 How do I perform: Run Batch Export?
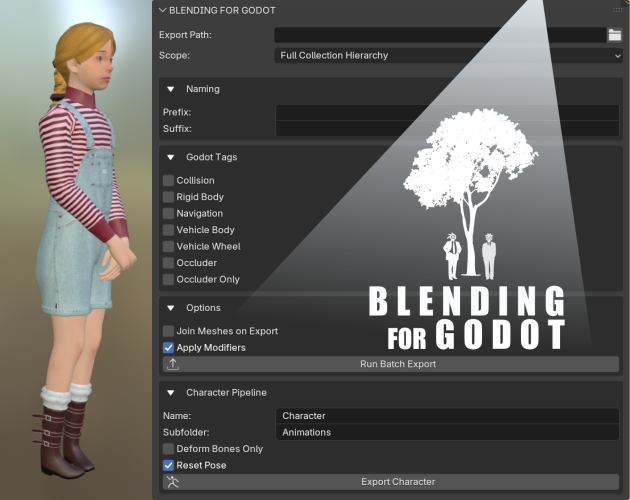click(391, 364)
